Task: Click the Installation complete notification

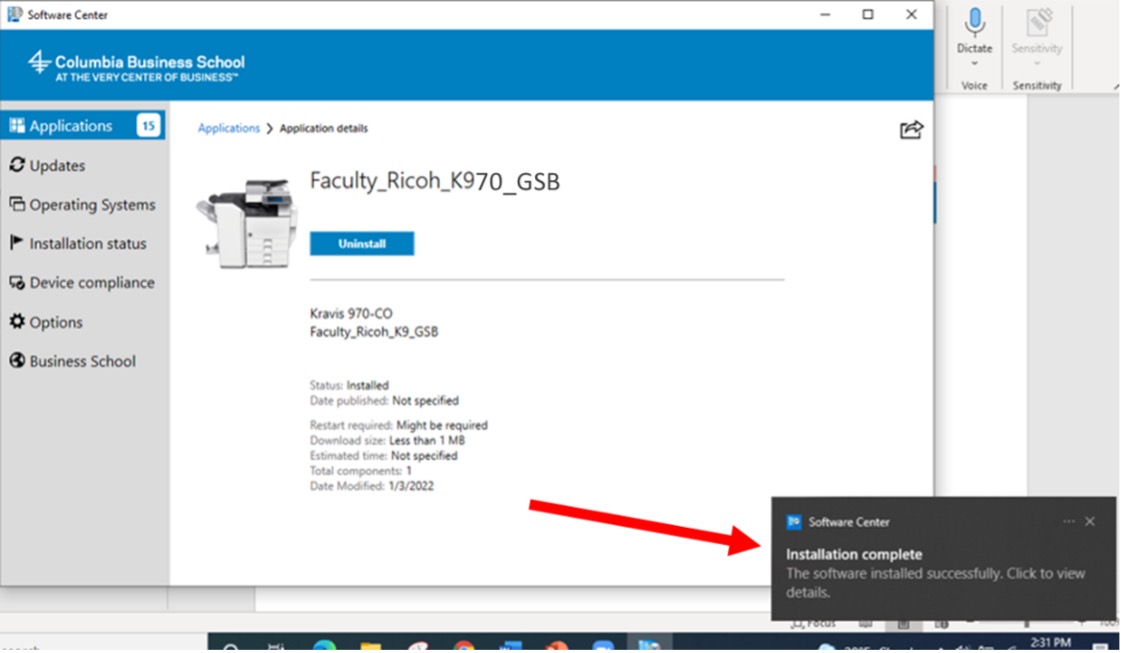Action: click(944, 558)
